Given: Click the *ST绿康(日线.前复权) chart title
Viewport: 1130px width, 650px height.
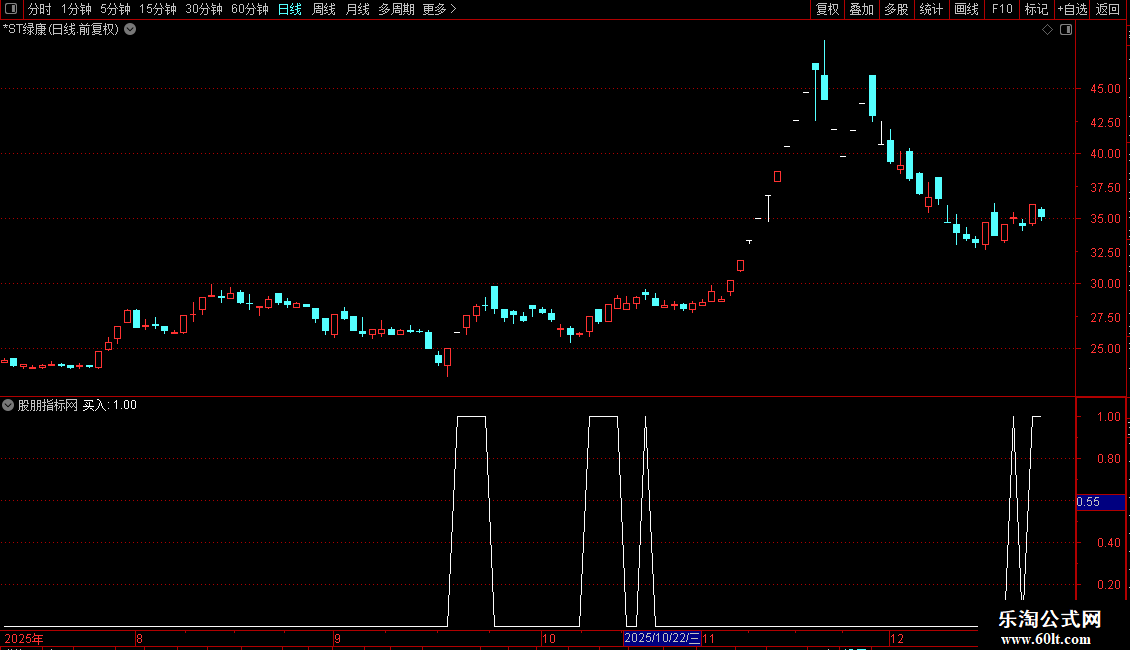Looking at the screenshot, I should (61, 30).
